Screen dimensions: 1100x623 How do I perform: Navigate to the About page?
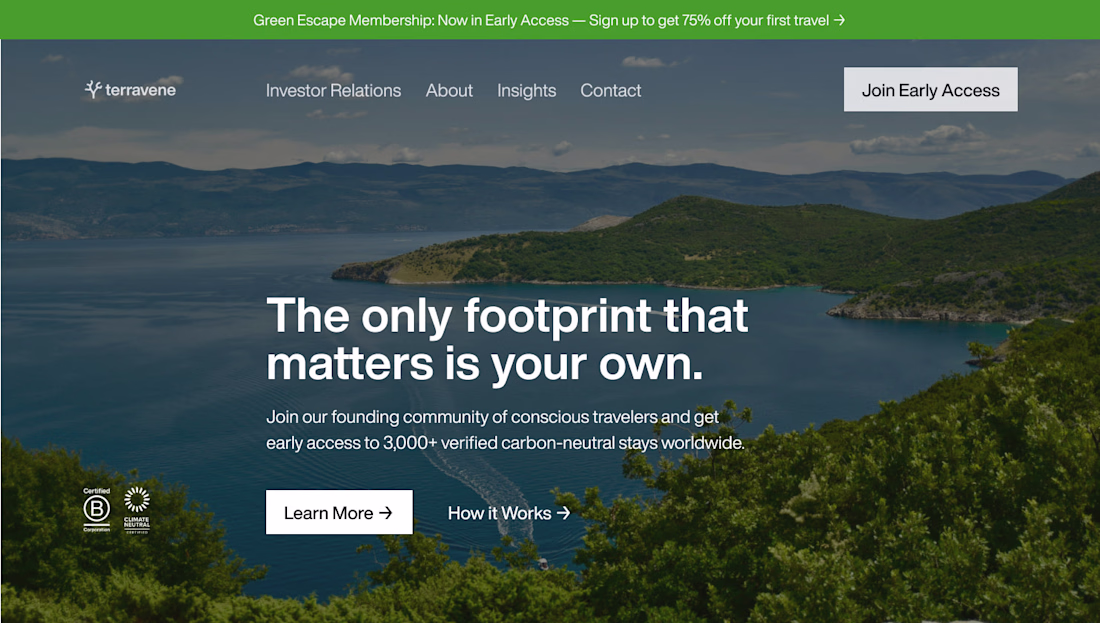(x=449, y=91)
